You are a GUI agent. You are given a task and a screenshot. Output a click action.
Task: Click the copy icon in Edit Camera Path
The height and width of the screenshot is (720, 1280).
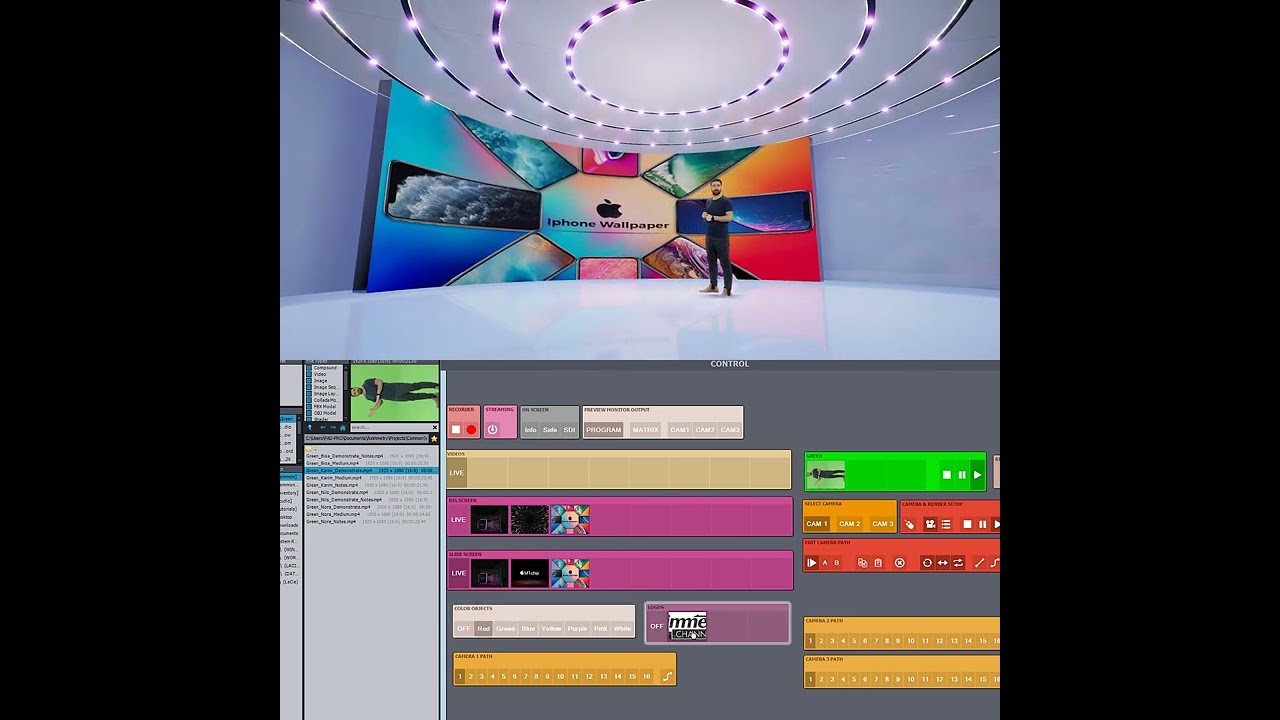pyautogui.click(x=862, y=563)
